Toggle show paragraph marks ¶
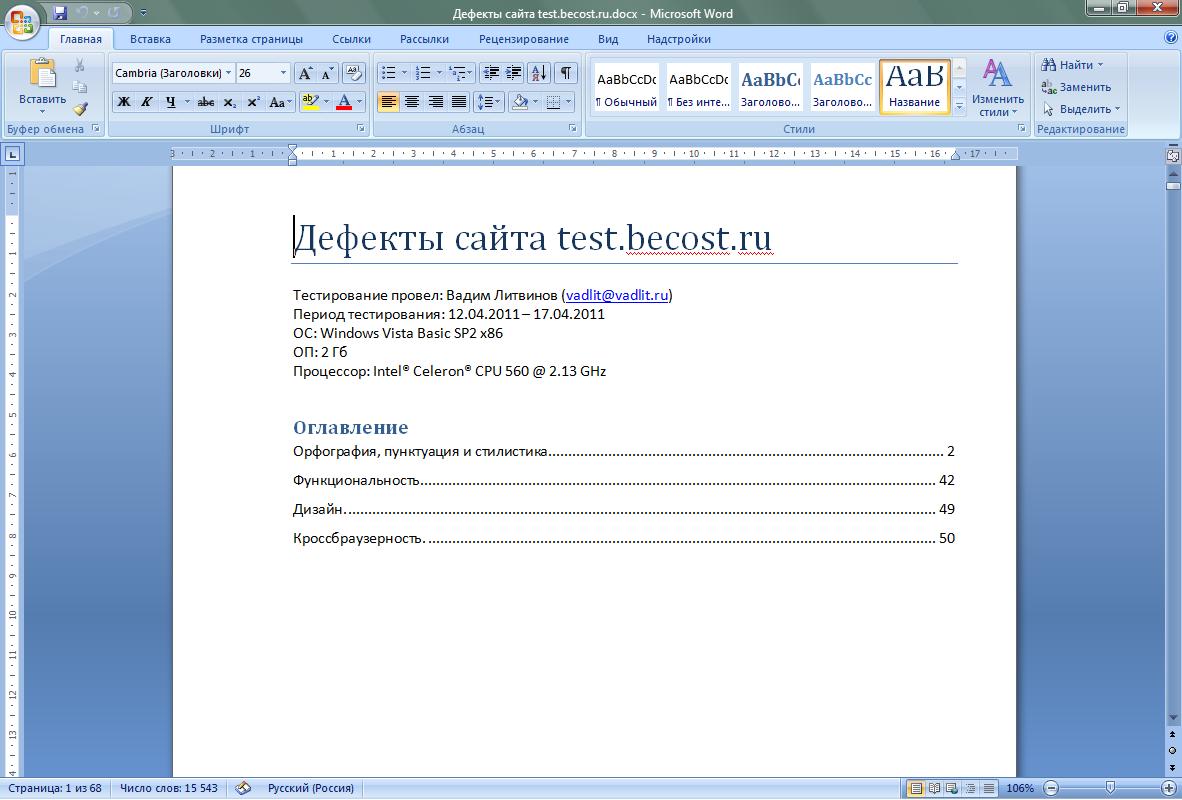This screenshot has width=1182, height=800. 565,73
